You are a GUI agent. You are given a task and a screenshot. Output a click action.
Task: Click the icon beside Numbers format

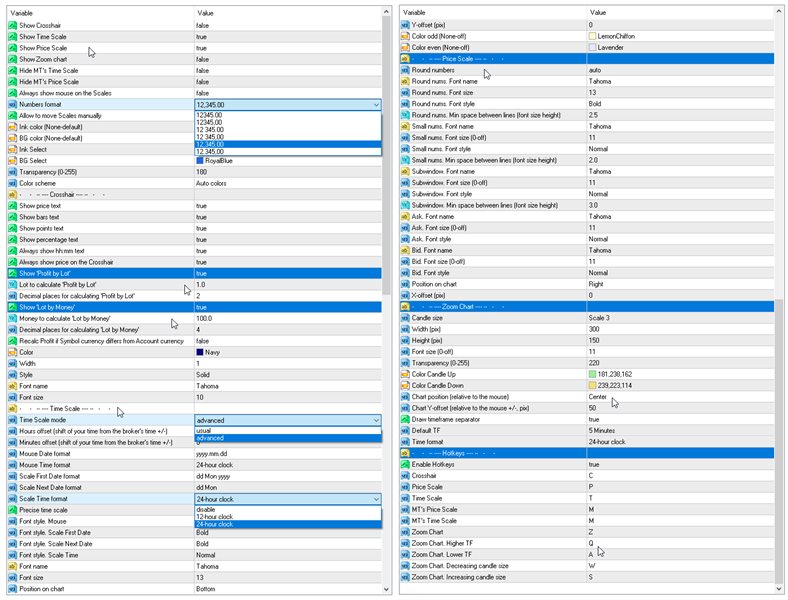13,105
